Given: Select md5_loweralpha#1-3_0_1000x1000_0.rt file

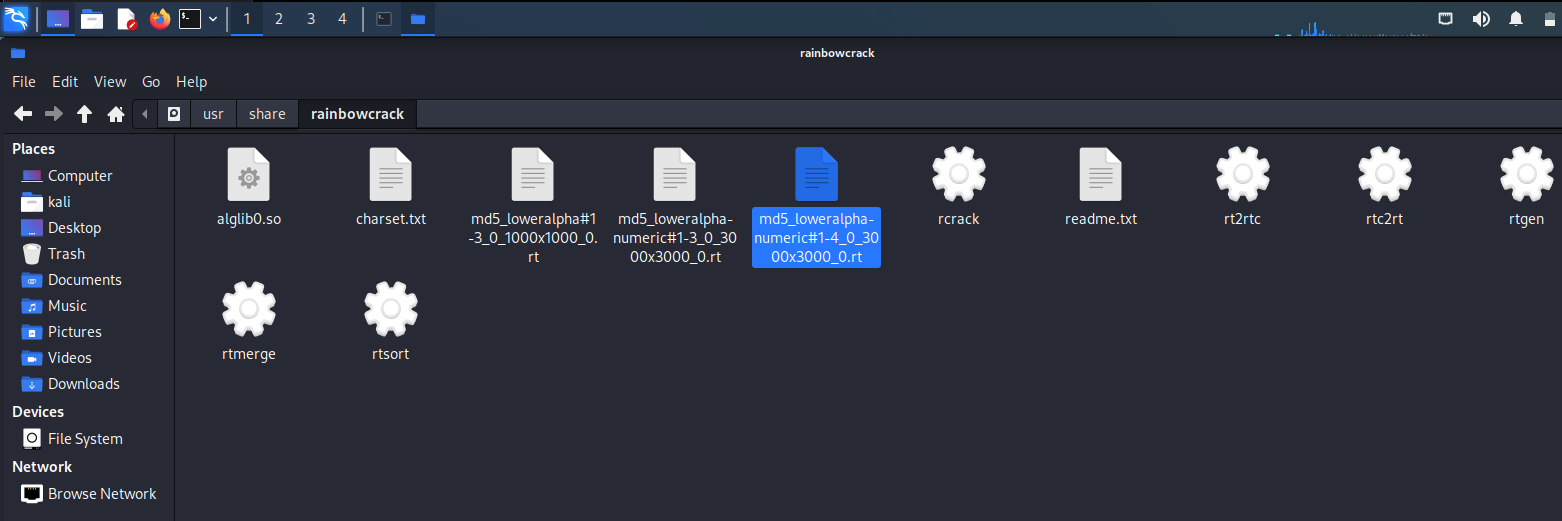Looking at the screenshot, I should click(533, 174).
